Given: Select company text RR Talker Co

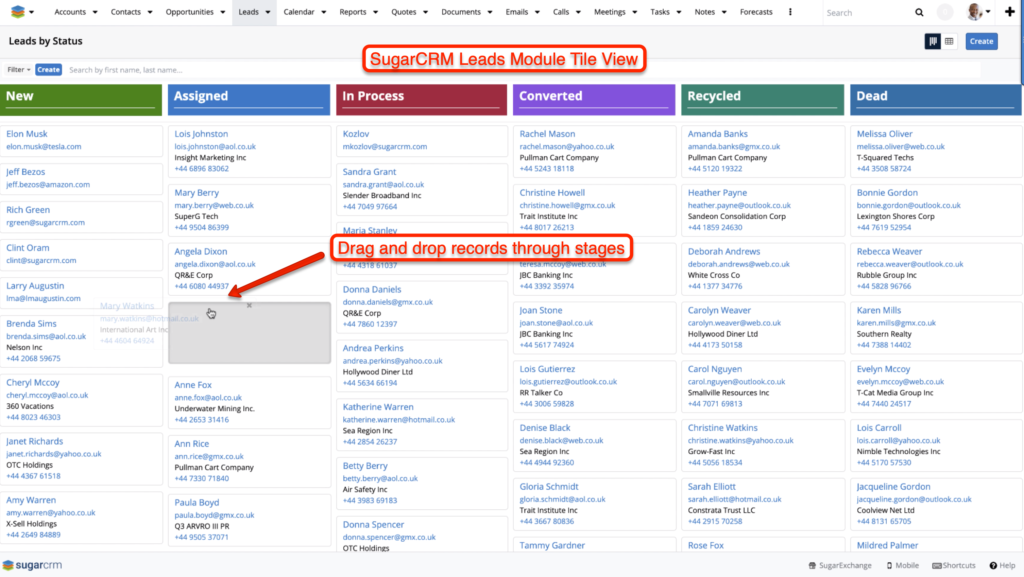Looking at the screenshot, I should (541, 393).
